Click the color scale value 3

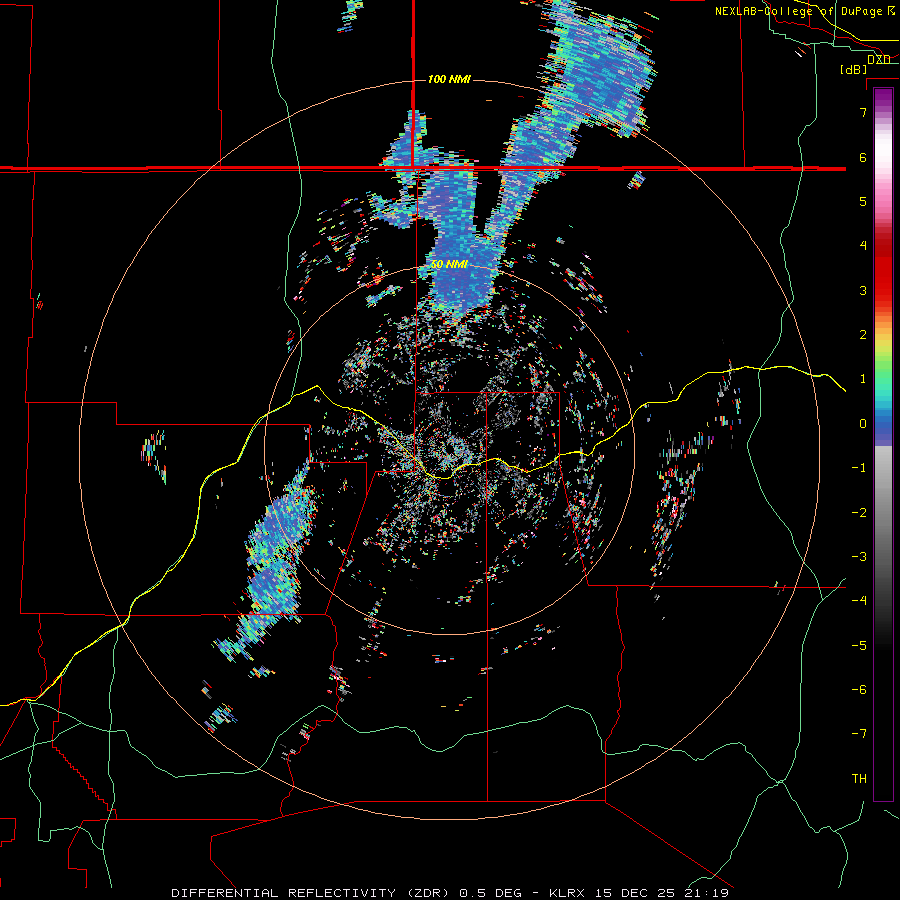[x=863, y=290]
